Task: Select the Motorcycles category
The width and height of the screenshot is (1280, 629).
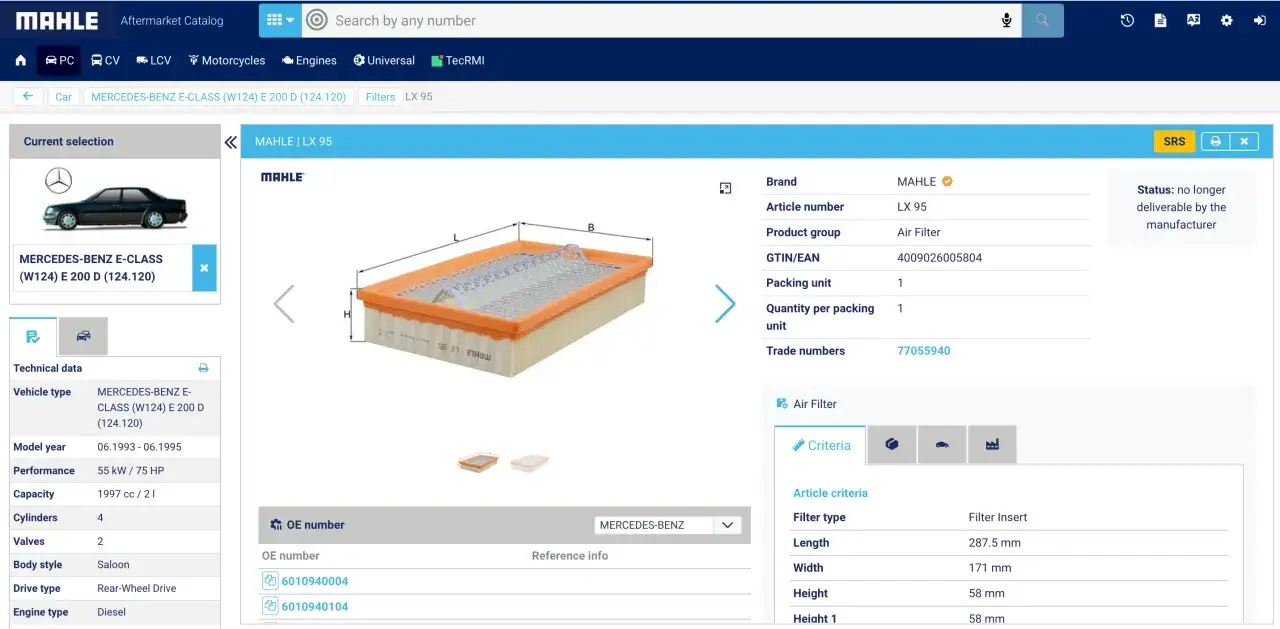Action: coord(226,60)
